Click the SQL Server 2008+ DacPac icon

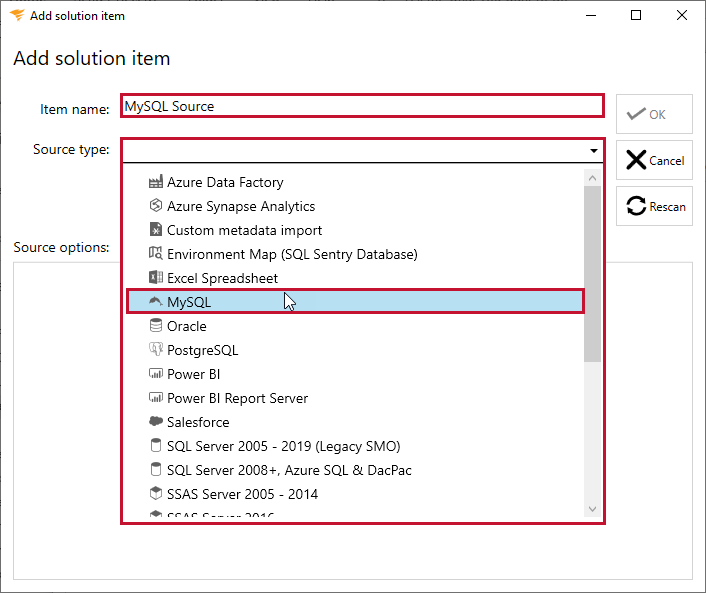[x=156, y=469]
